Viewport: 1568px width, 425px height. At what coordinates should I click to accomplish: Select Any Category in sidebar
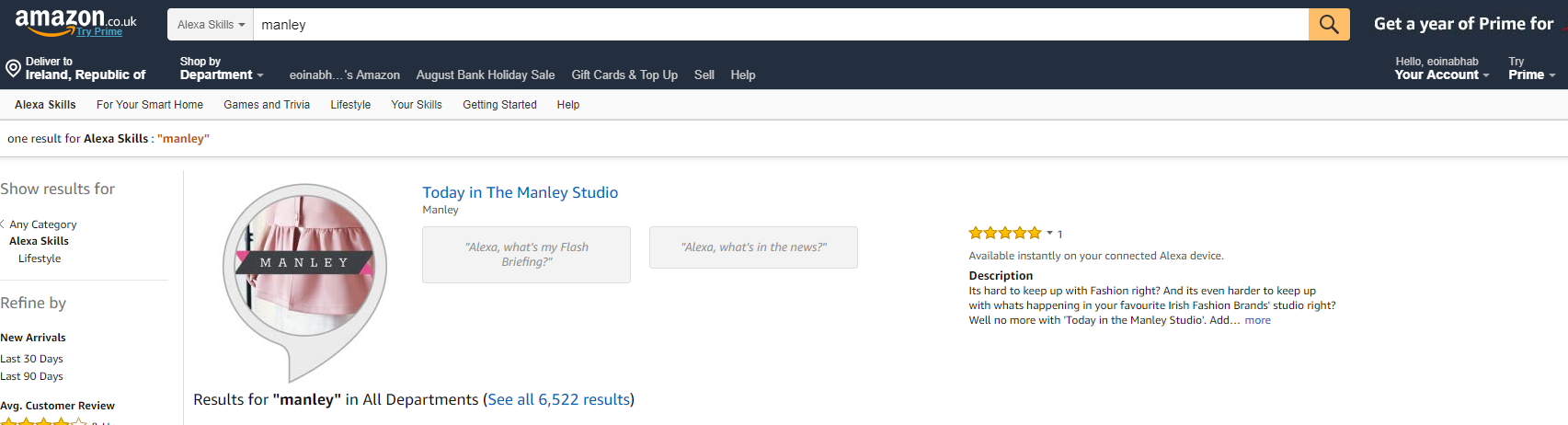pyautogui.click(x=43, y=224)
